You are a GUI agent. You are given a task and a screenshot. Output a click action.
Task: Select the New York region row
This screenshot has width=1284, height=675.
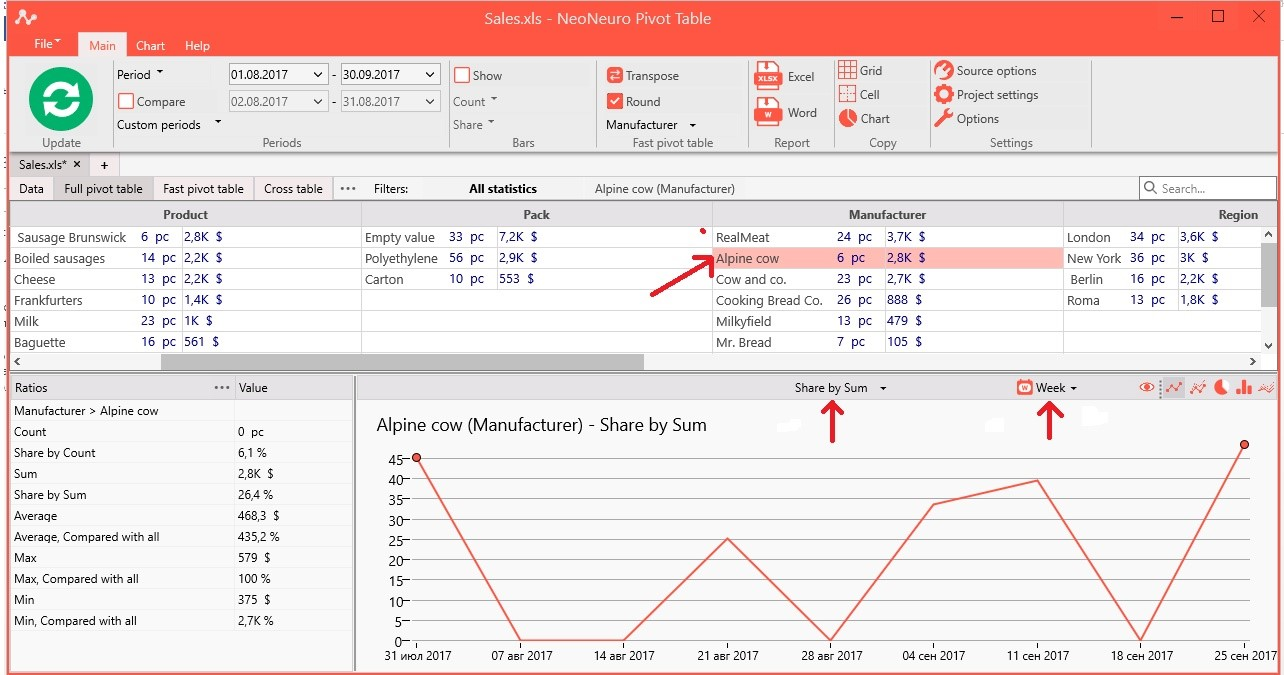1163,258
